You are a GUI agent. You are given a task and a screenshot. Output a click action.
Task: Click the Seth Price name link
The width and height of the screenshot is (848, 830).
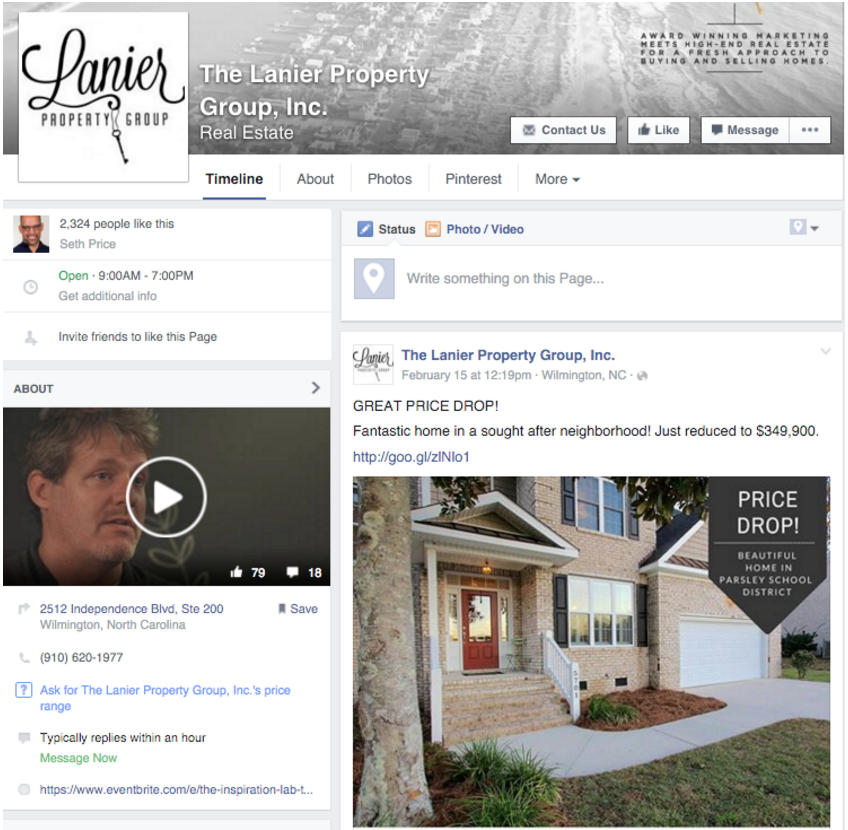point(88,244)
